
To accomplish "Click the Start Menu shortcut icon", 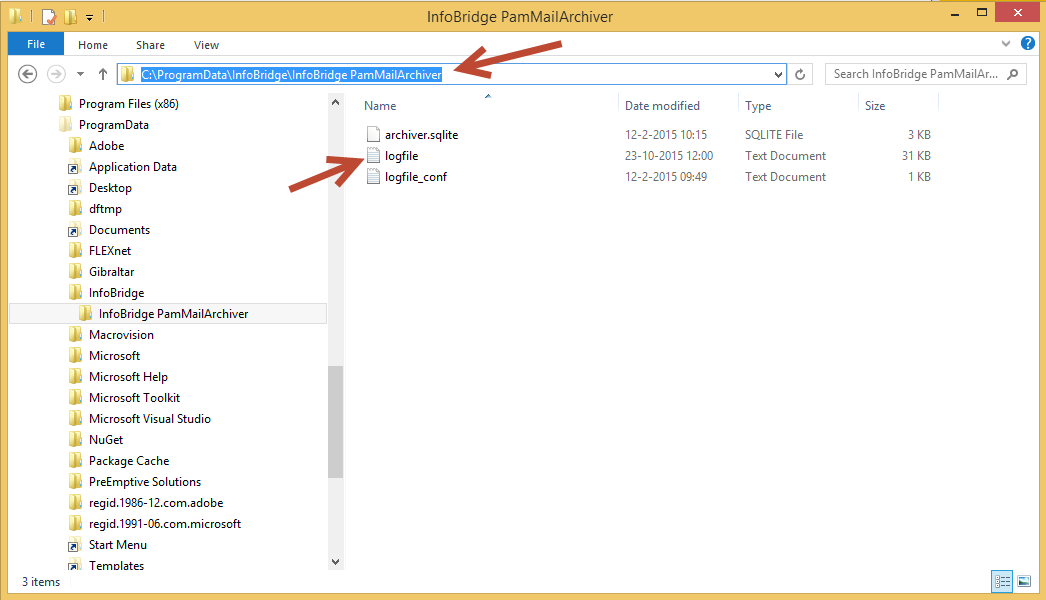I will tap(74, 545).
